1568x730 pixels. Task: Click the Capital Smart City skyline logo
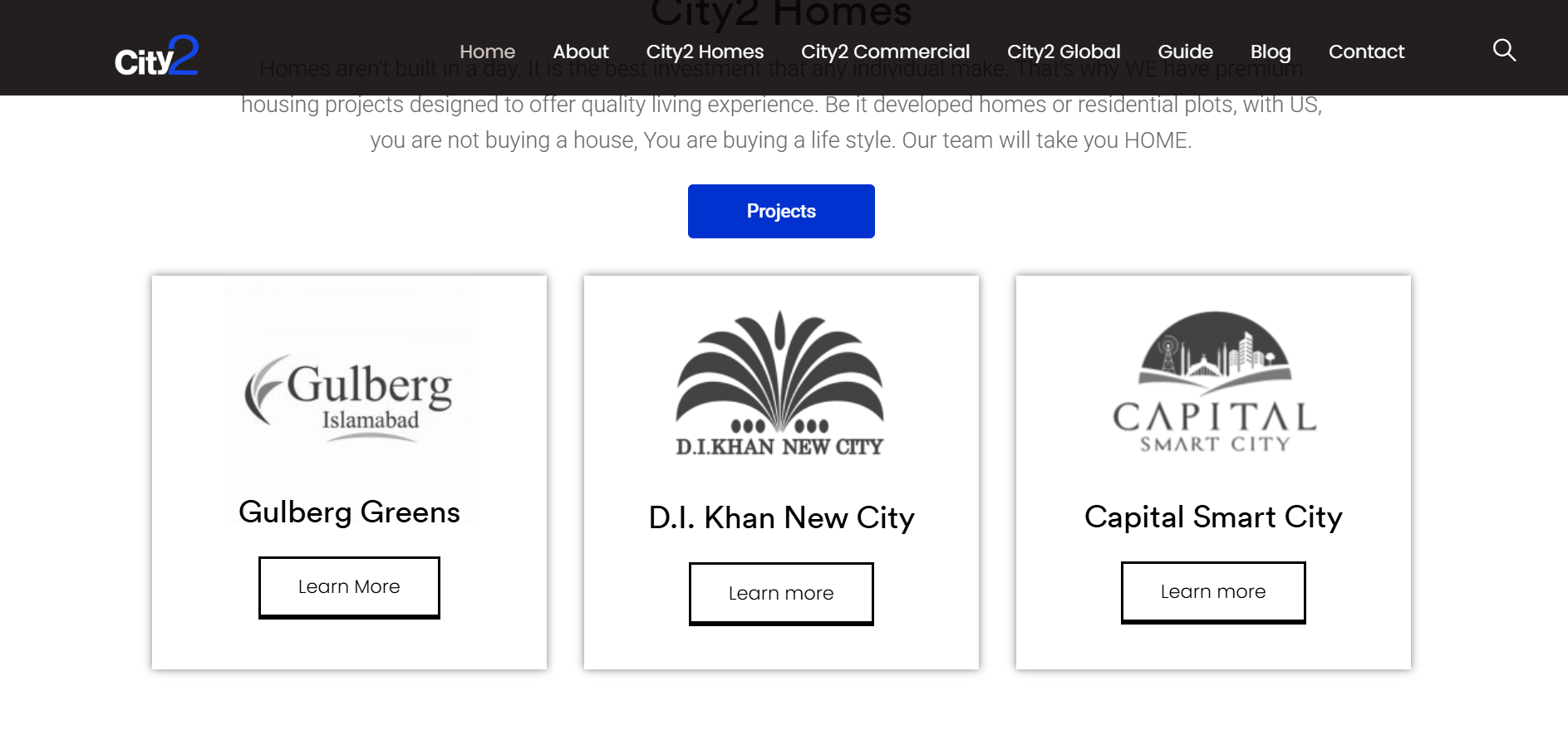tap(1214, 381)
